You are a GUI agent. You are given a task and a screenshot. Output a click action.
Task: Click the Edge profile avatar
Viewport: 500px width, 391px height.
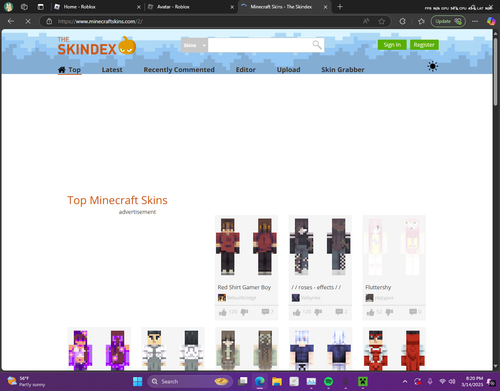tap(9, 7)
